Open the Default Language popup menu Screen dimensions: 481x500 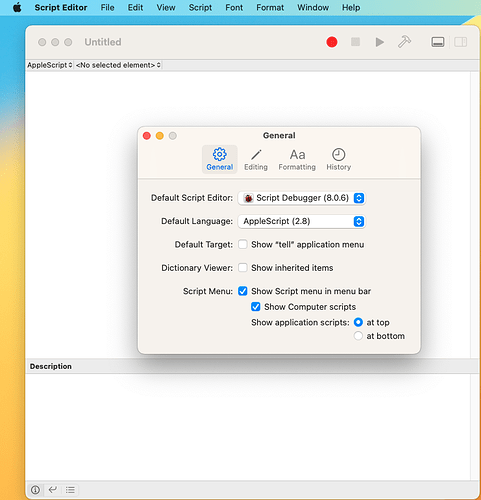click(x=302, y=221)
